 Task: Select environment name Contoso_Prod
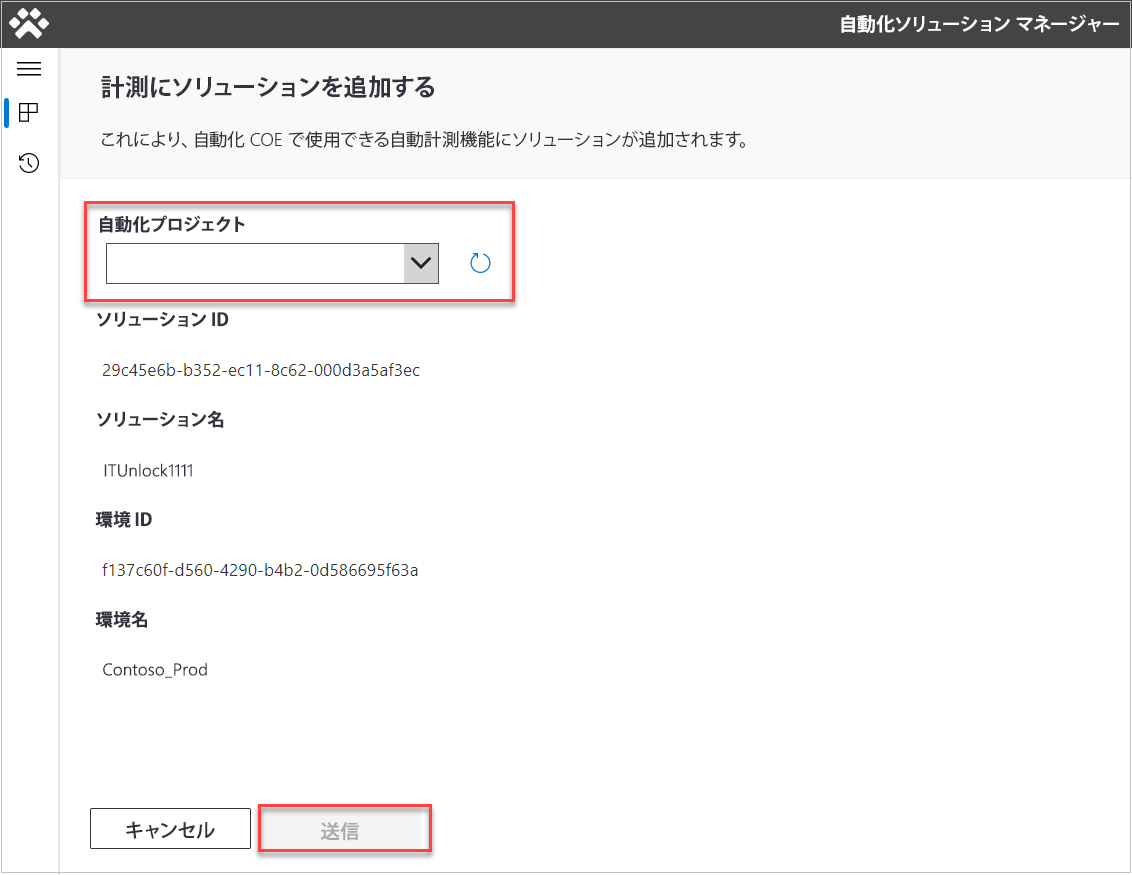click(154, 670)
